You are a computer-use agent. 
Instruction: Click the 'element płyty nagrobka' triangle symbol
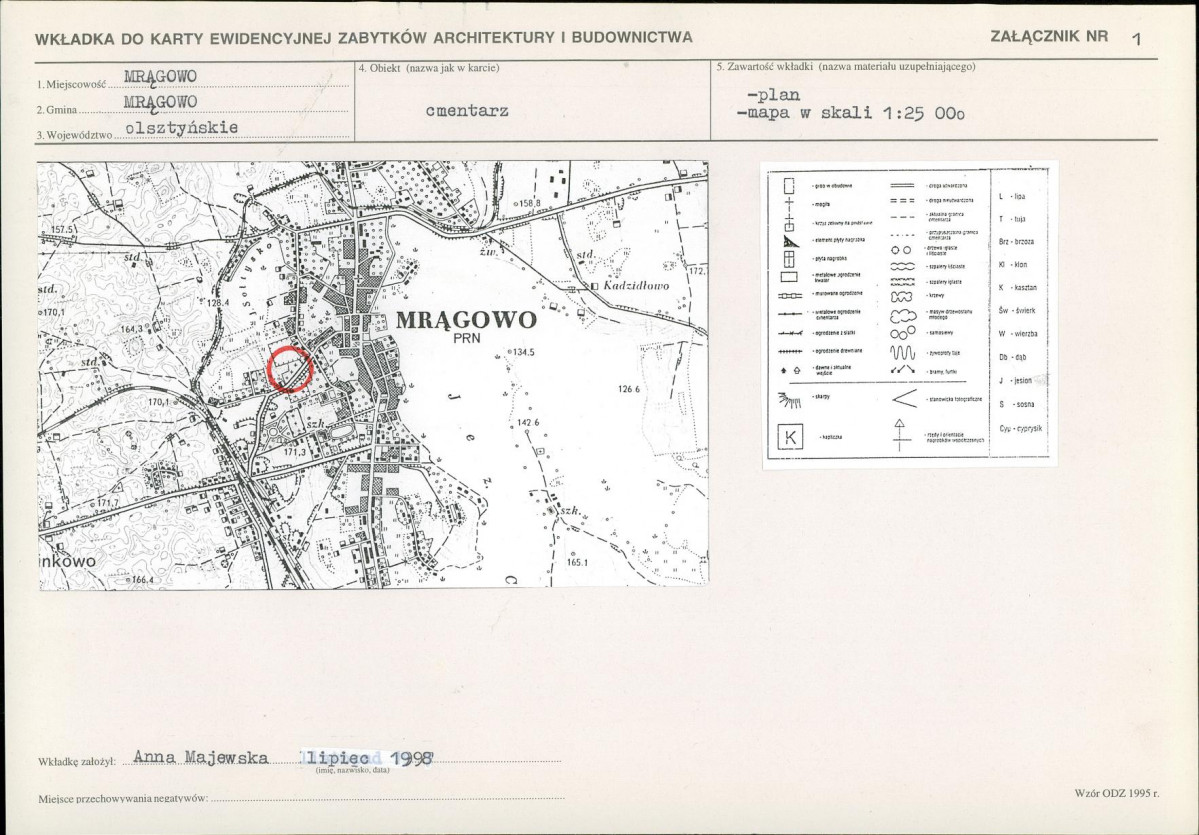(x=791, y=242)
